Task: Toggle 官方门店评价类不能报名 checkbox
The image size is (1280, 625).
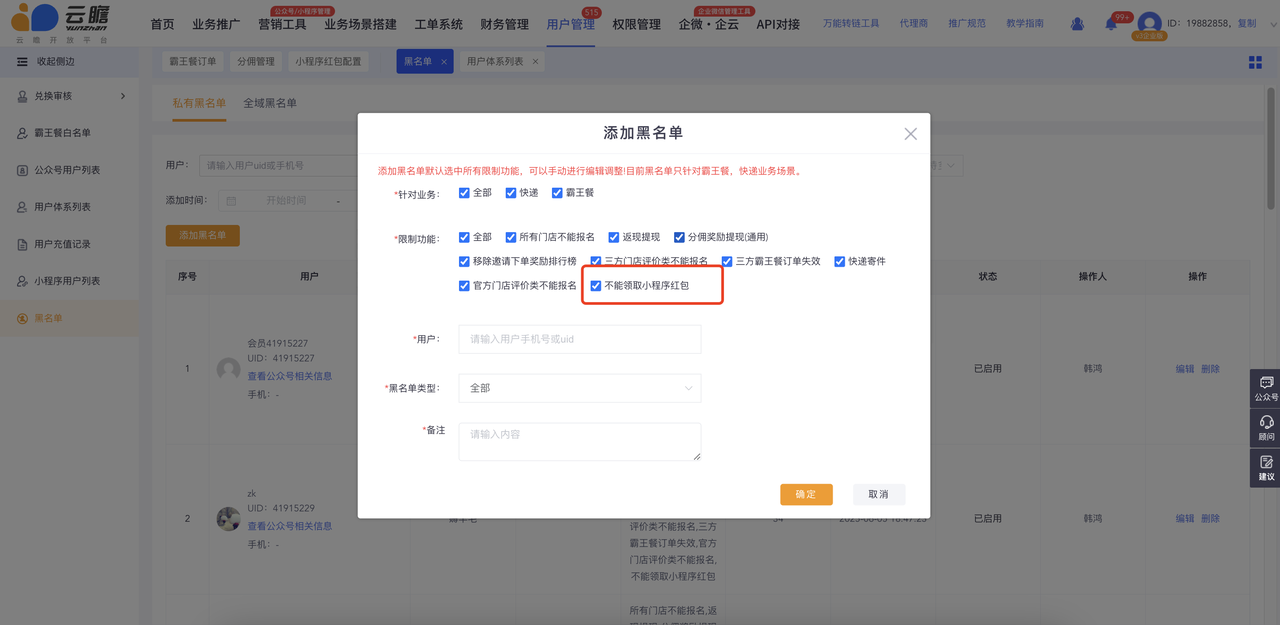Action: point(464,285)
